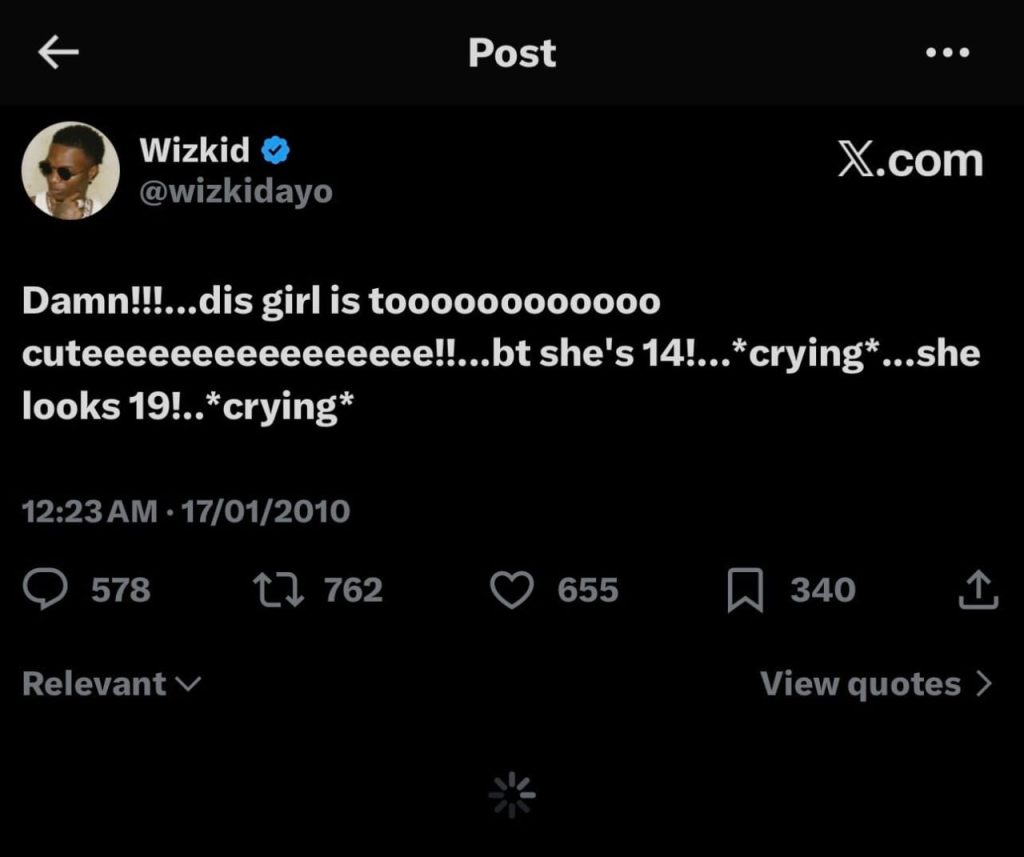Click the 655 likes count

click(x=588, y=590)
